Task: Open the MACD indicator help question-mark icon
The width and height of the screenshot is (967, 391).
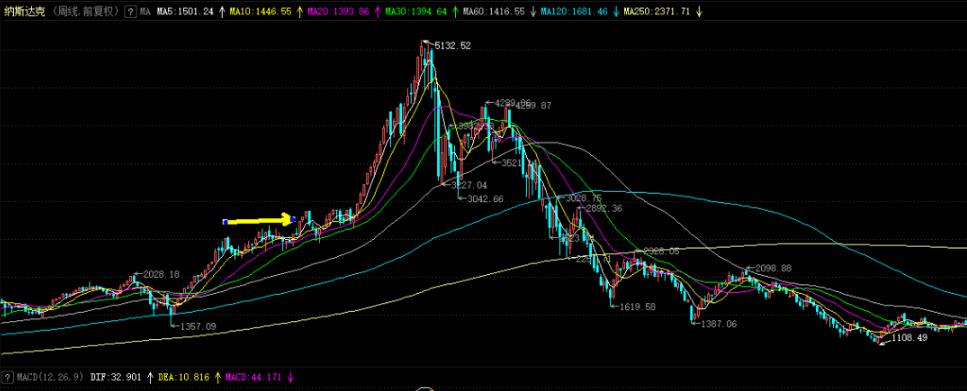Action: coord(7,376)
